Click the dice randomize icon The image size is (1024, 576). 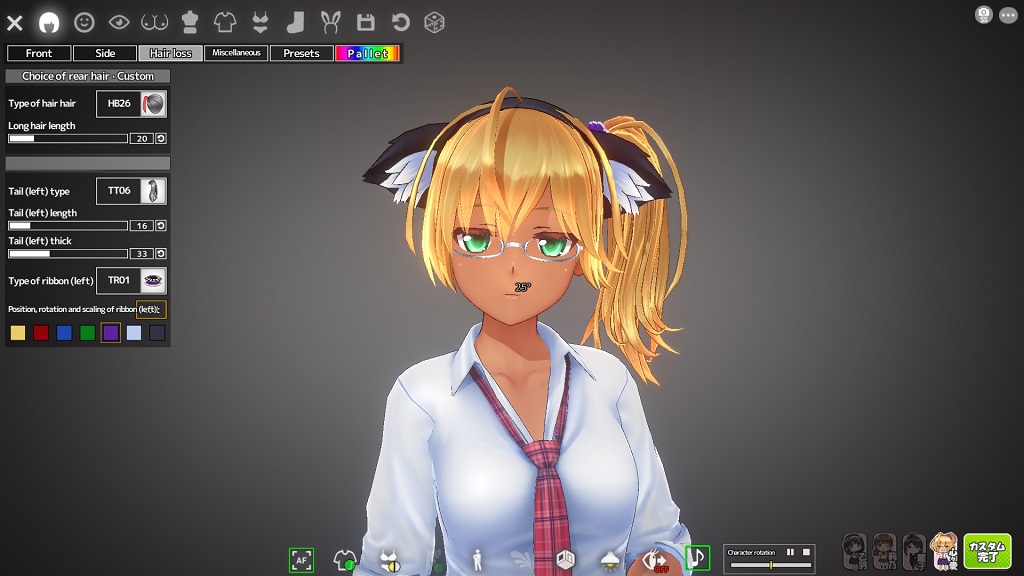pos(434,22)
